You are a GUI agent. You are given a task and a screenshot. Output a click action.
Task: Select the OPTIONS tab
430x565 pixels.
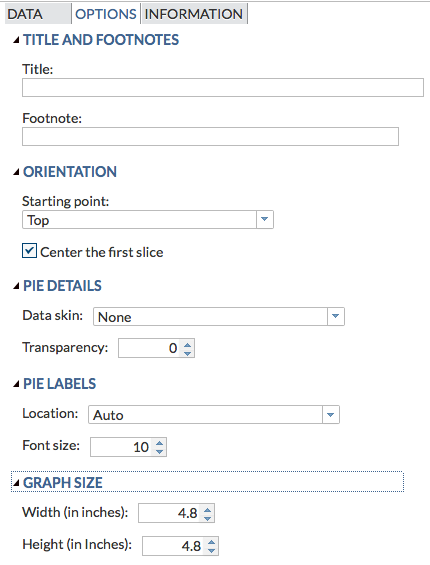[x=106, y=14]
